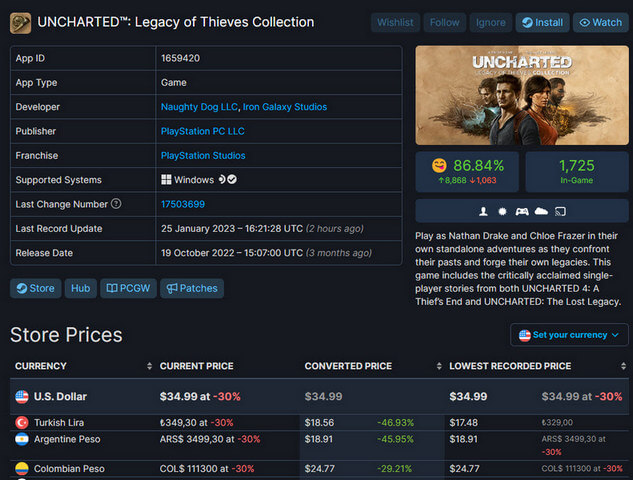Select the U.S. Dollar price row name
The width and height of the screenshot is (633, 480).
click(x=61, y=397)
